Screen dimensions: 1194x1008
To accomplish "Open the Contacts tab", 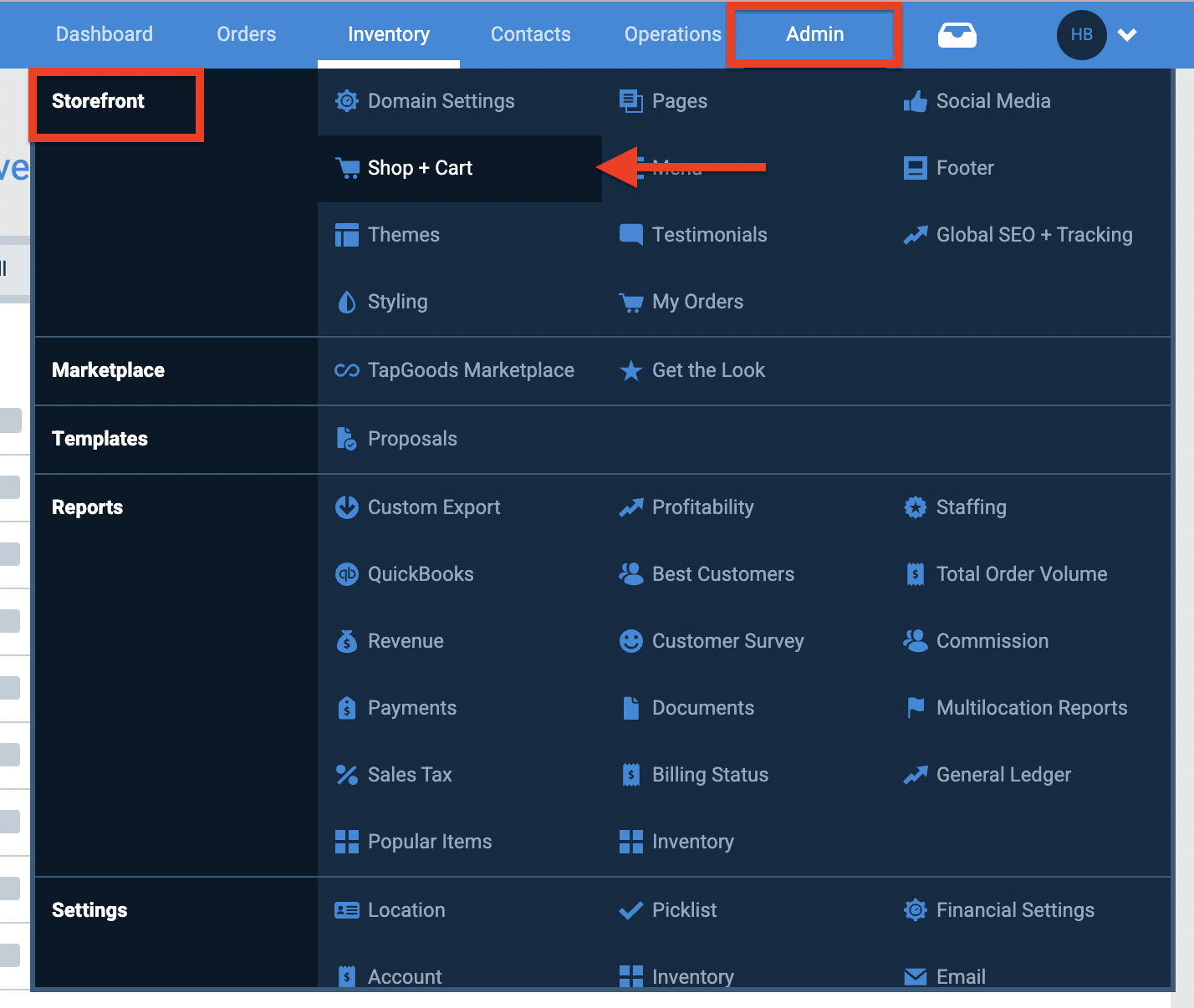I will click(531, 34).
